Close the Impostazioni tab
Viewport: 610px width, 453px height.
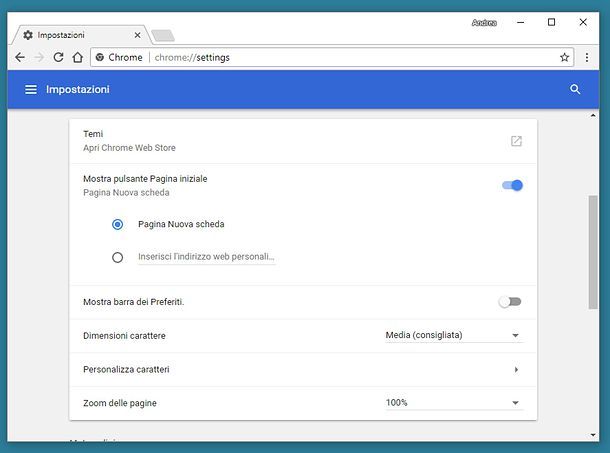[137, 35]
